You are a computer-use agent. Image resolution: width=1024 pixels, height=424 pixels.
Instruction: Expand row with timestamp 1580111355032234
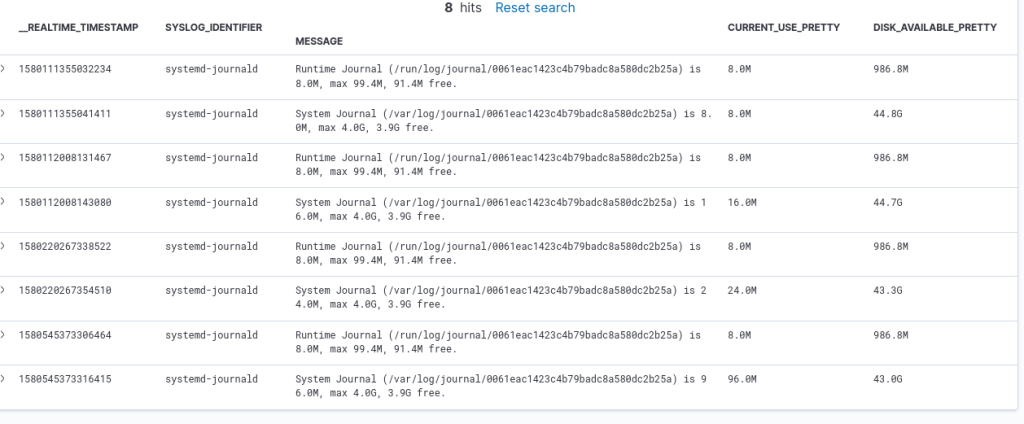[x=3, y=69]
